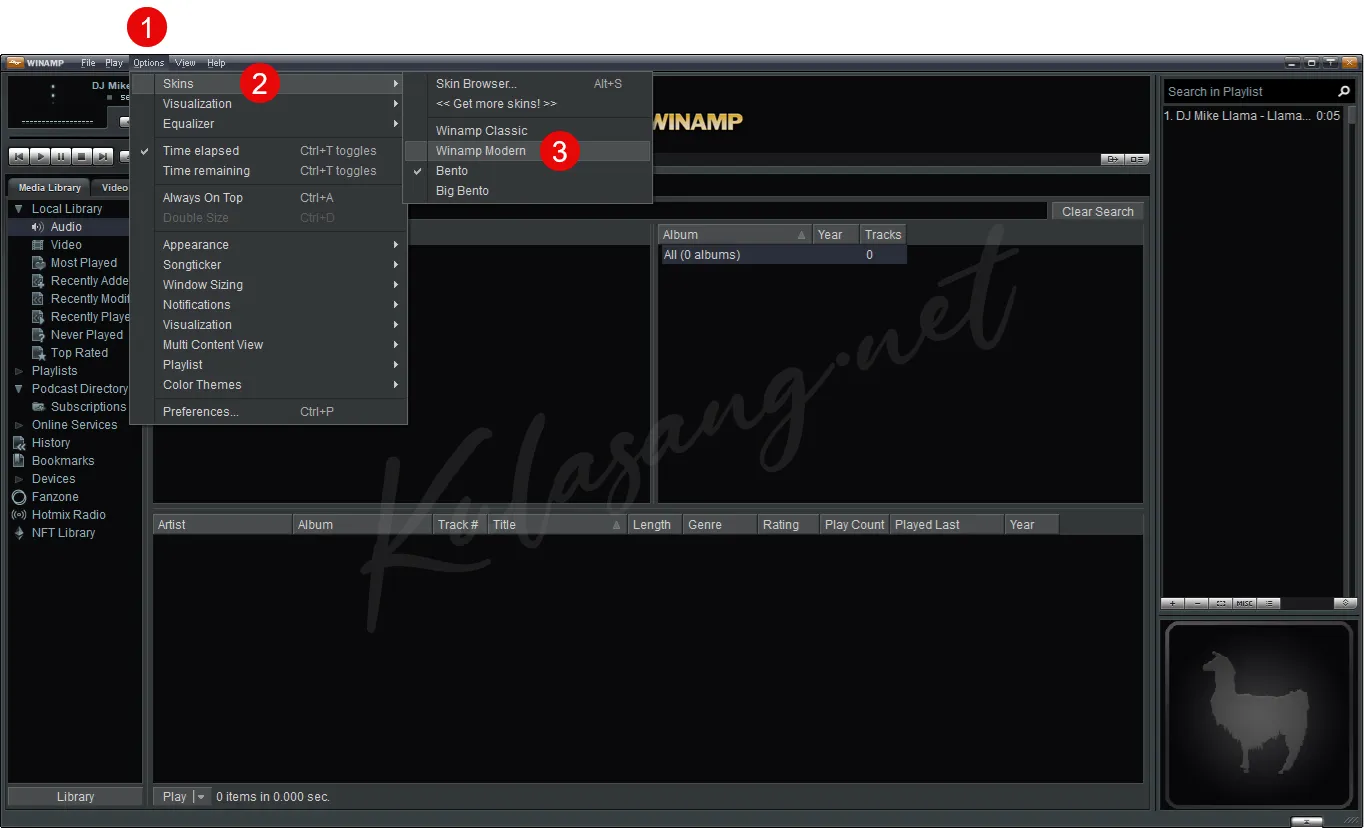Open the View menu
1364x828 pixels.
click(x=186, y=63)
